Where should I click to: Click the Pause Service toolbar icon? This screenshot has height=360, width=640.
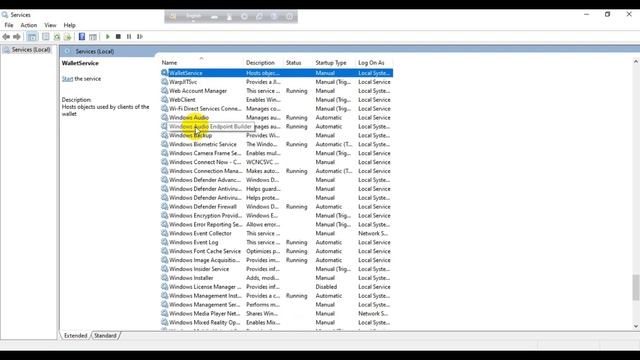click(x=129, y=37)
